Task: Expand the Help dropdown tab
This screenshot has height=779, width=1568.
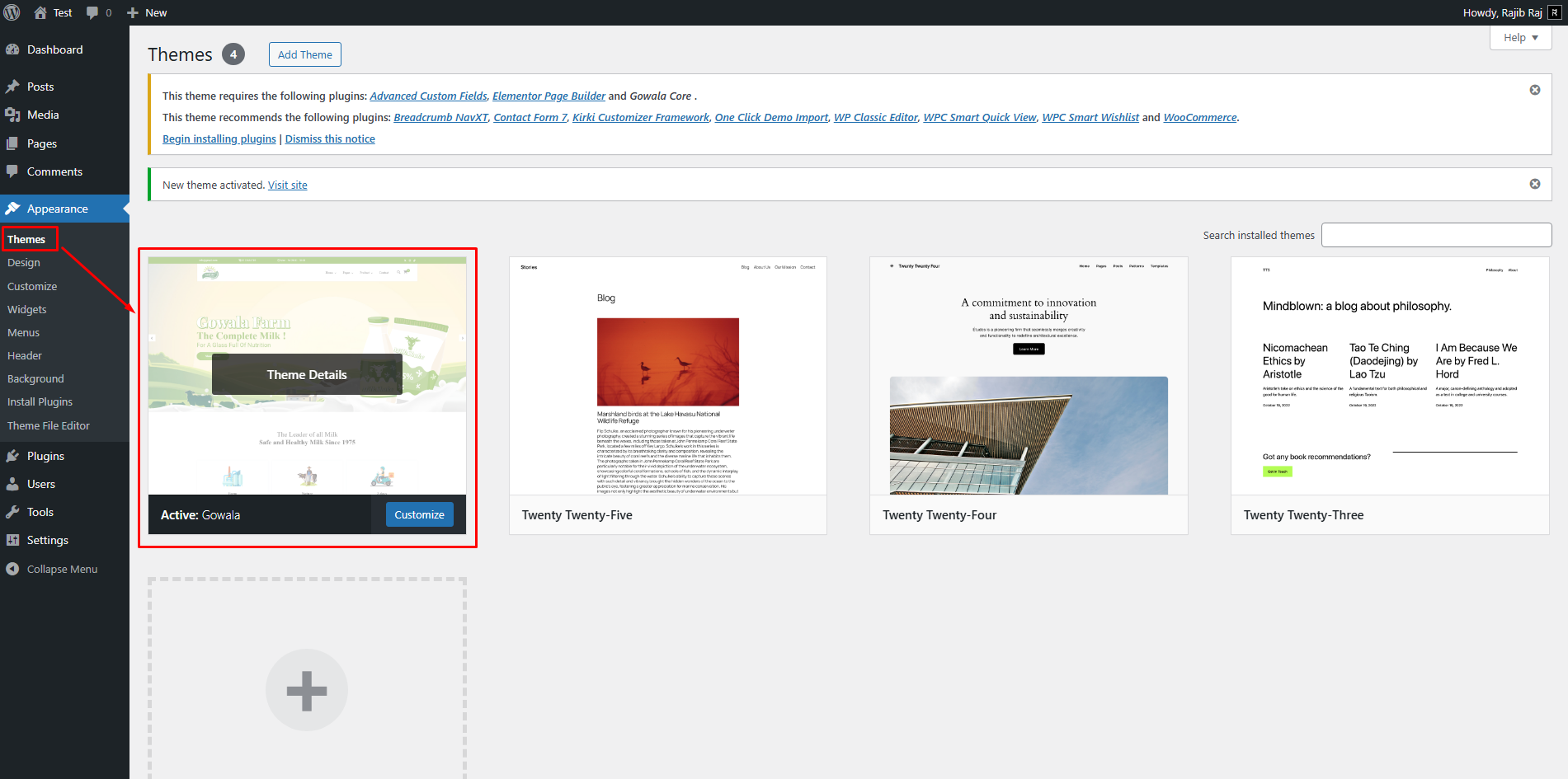Action: (1520, 38)
